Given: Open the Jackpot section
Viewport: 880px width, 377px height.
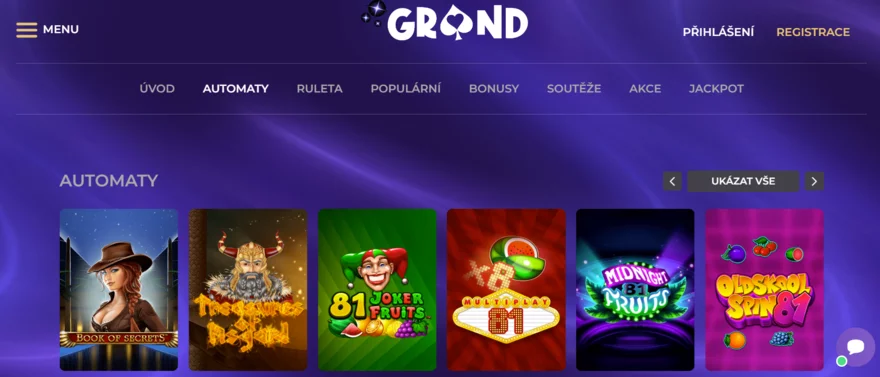Looking at the screenshot, I should click(716, 89).
